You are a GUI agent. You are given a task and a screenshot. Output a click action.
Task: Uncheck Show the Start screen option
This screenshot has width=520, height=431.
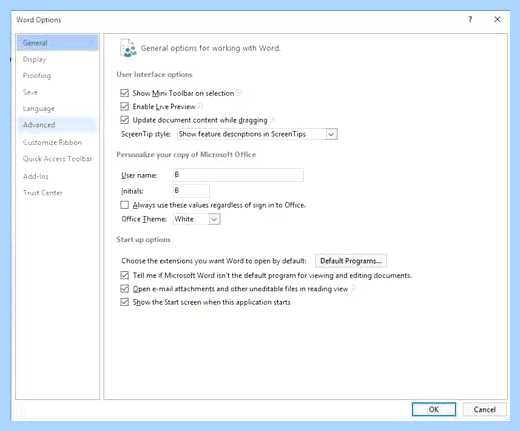124,302
